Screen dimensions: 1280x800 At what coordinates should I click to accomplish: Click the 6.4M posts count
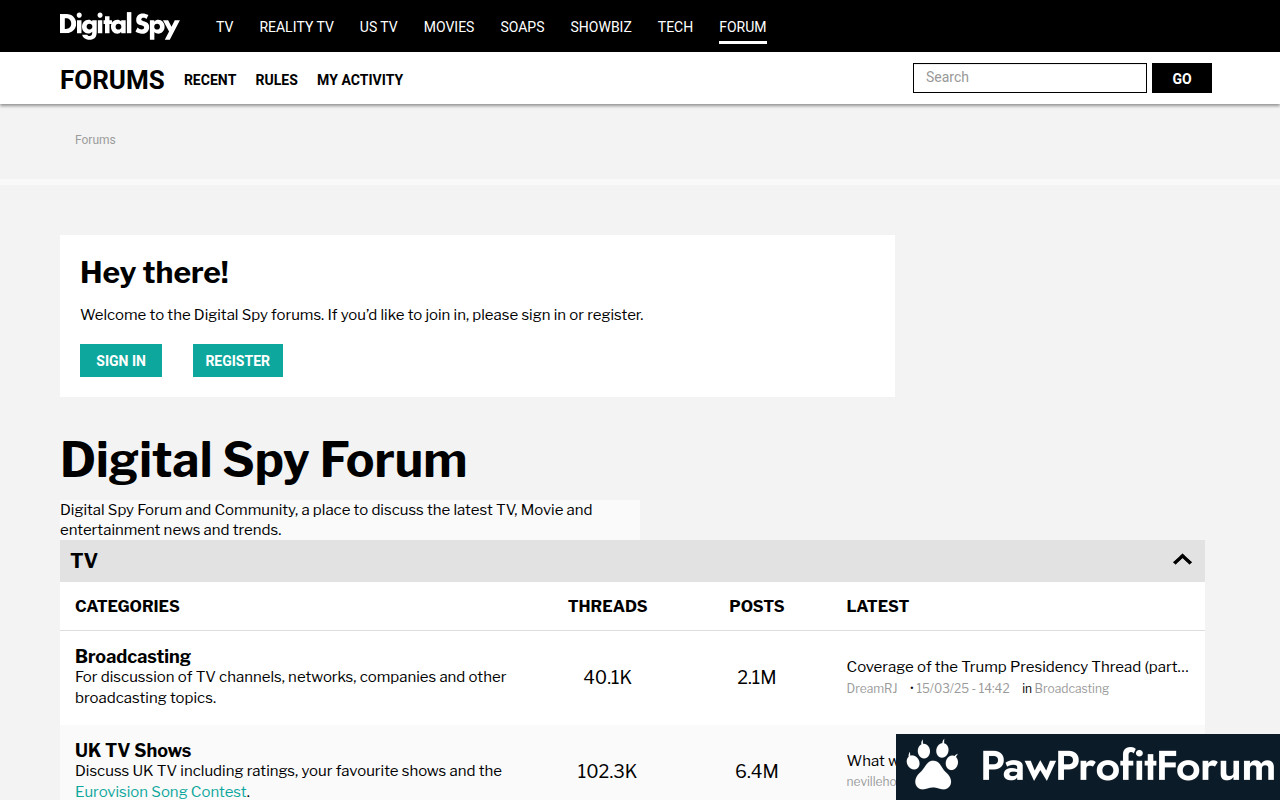coord(757,771)
